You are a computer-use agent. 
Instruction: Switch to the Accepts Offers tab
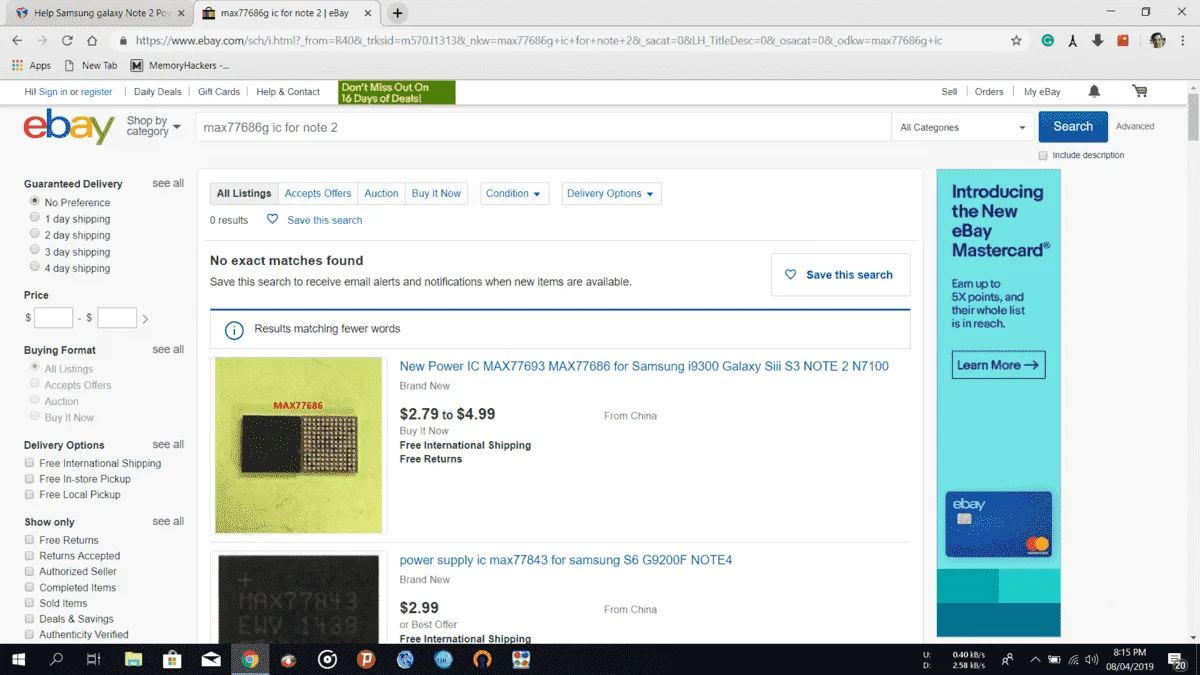tap(318, 194)
